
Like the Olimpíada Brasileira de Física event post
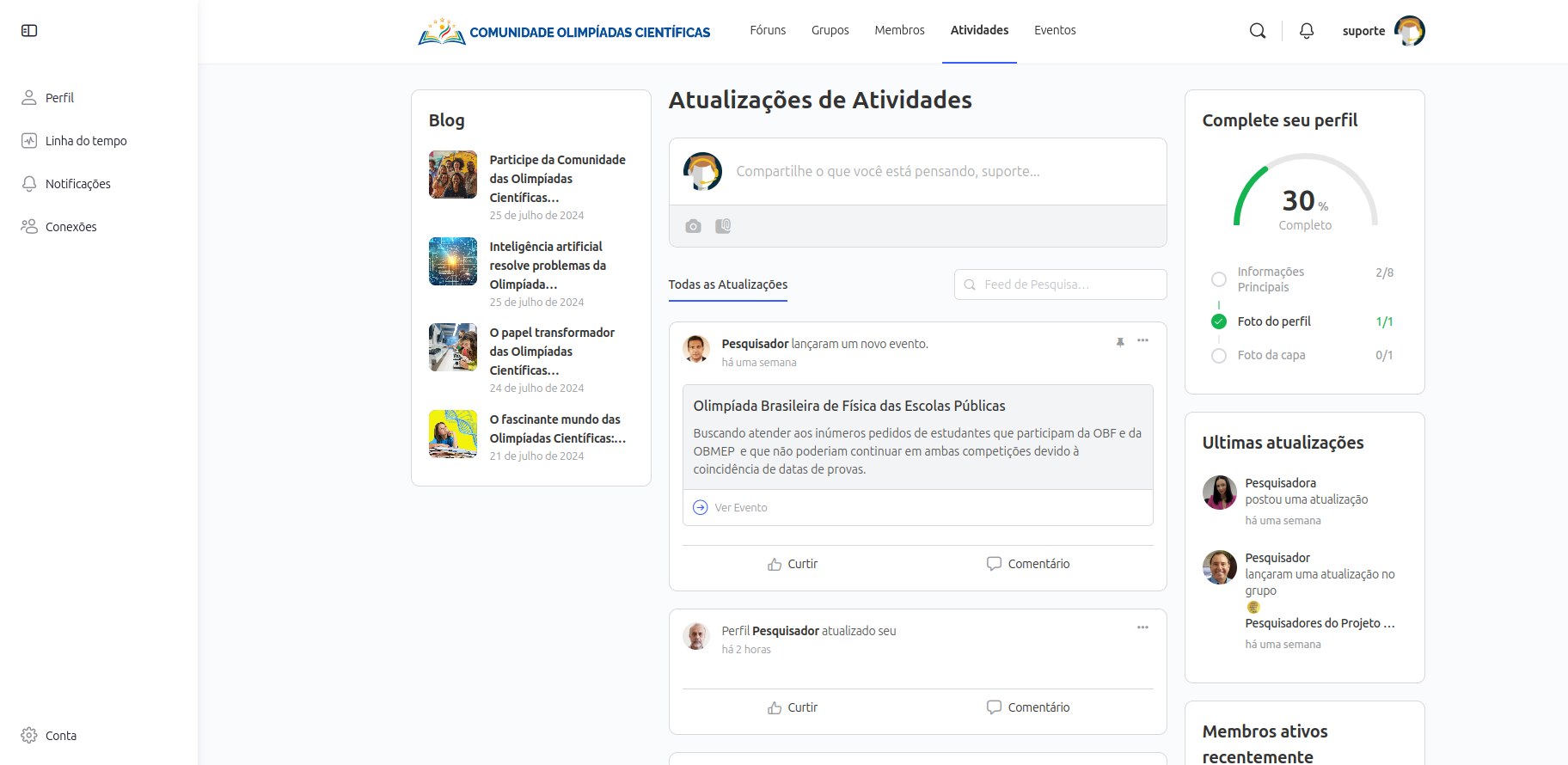pos(793,565)
